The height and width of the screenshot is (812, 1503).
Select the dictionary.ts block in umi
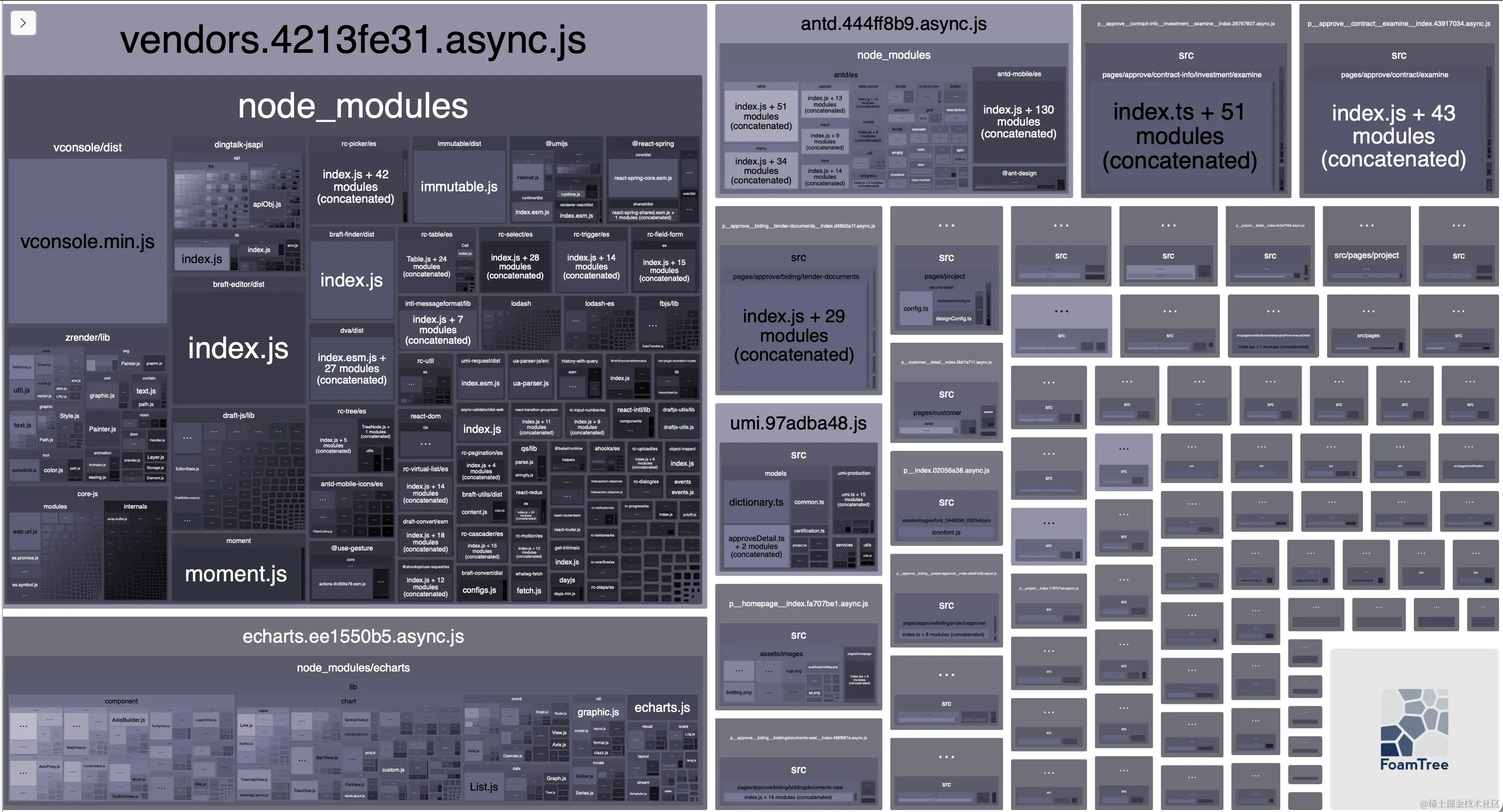point(755,502)
